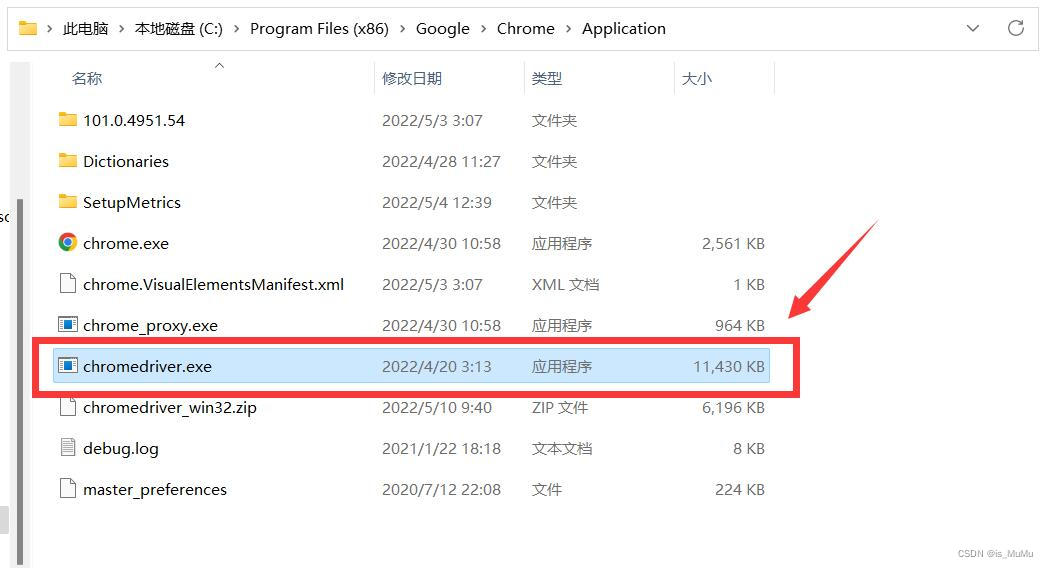Sort by the 名称 column header
The height and width of the screenshot is (568, 1048).
[x=87, y=78]
